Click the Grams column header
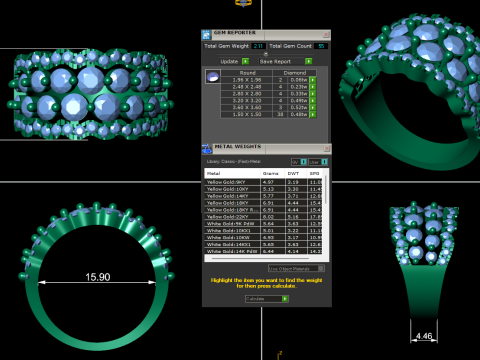 [272, 173]
